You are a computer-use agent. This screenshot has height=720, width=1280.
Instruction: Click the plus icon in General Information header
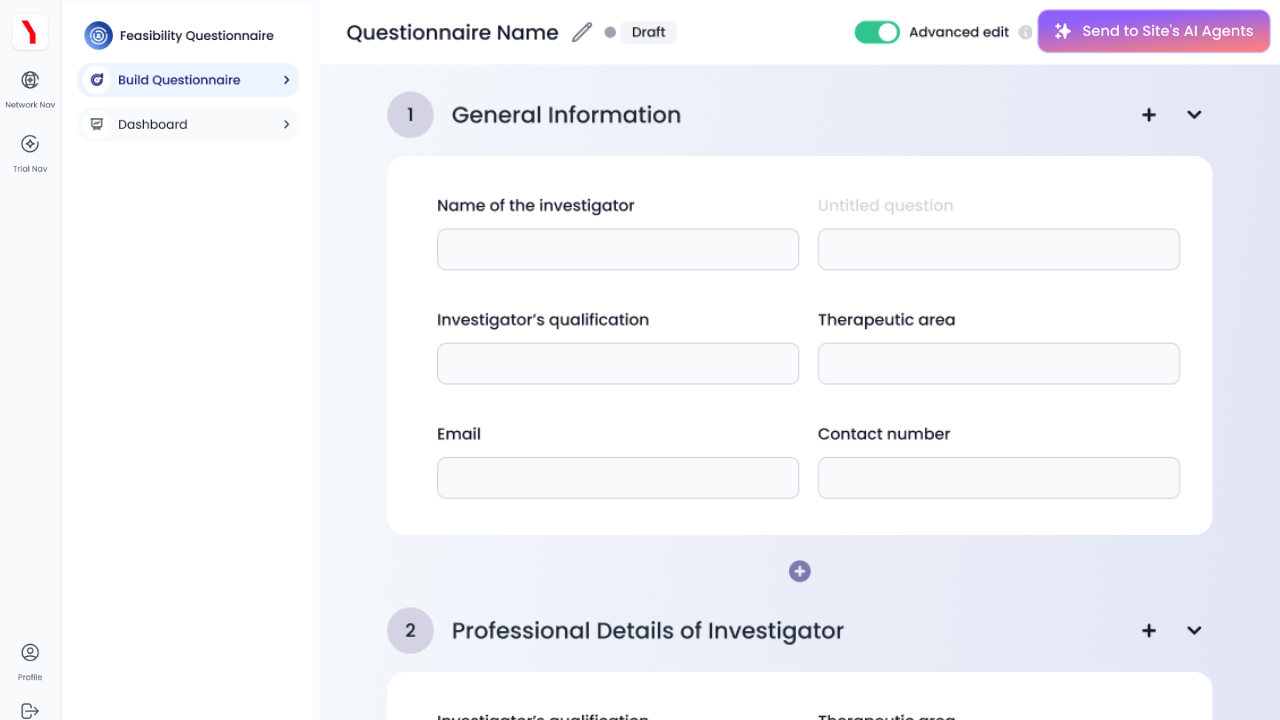(x=1149, y=115)
